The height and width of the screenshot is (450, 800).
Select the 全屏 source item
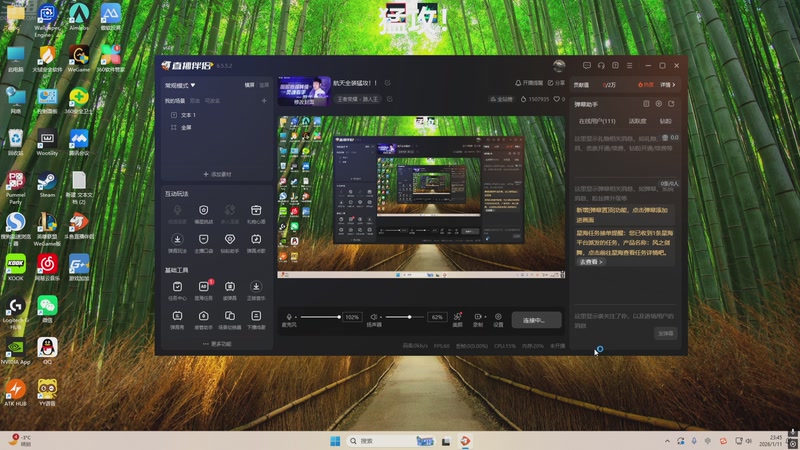tap(181, 128)
